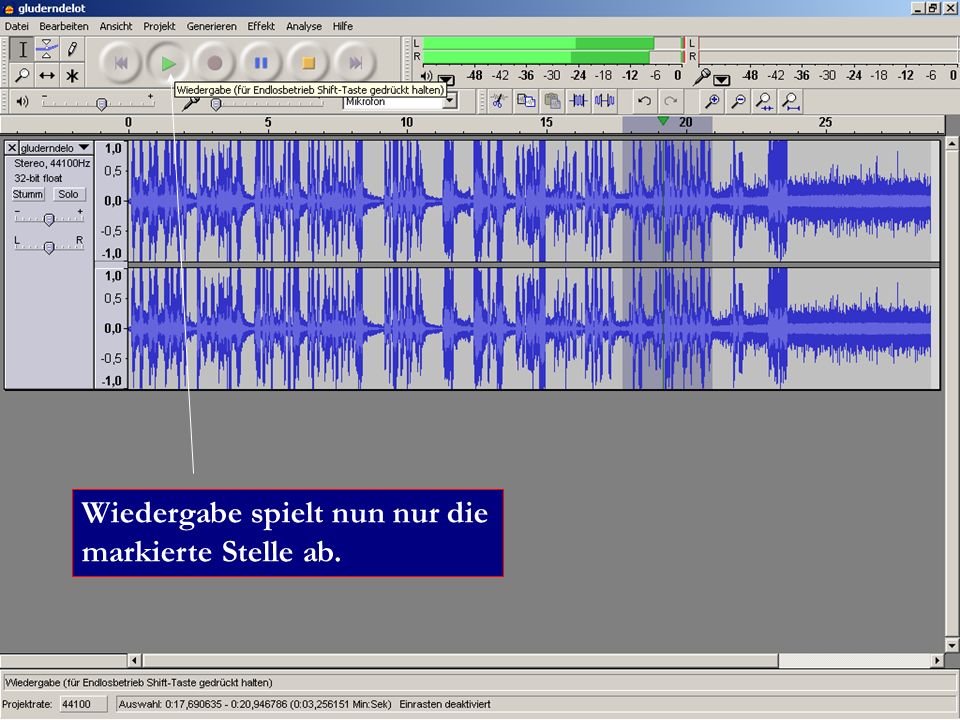
Task: Adjust track pan L/R slider
Action: click(x=49, y=246)
